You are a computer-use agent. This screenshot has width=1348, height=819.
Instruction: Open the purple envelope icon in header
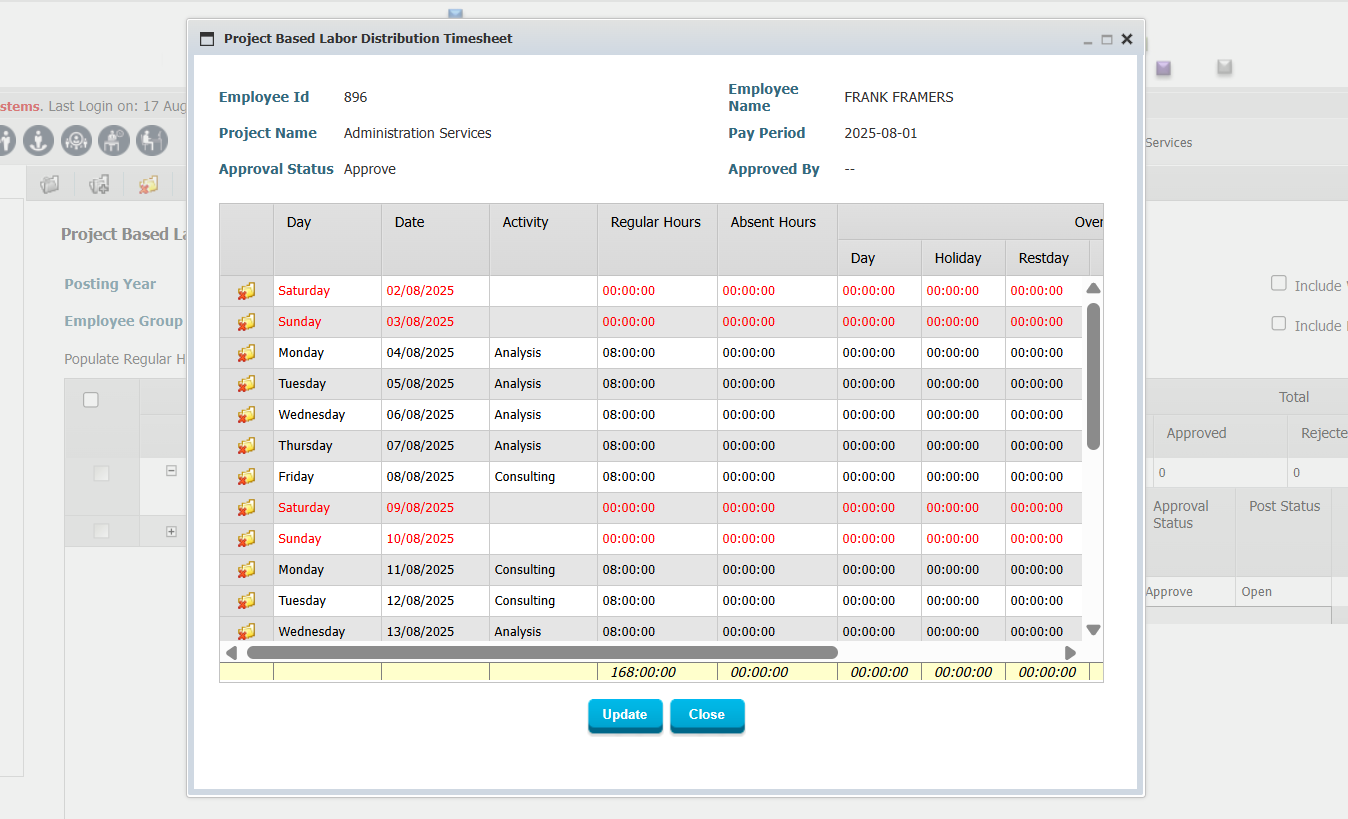click(x=1163, y=68)
